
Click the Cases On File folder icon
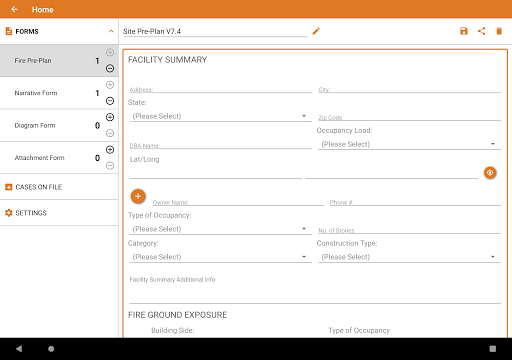[9, 187]
